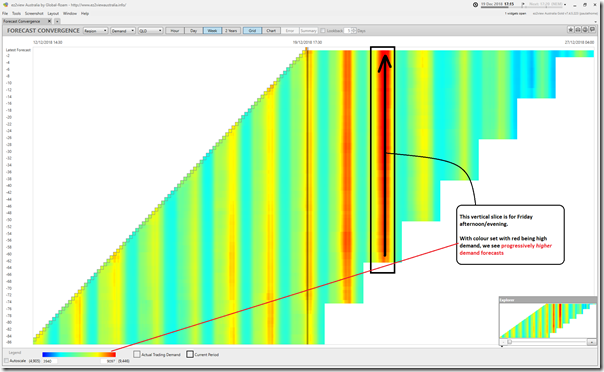This screenshot has height=372, width=604.
Task: Open the Tools menu
Action: point(16,13)
